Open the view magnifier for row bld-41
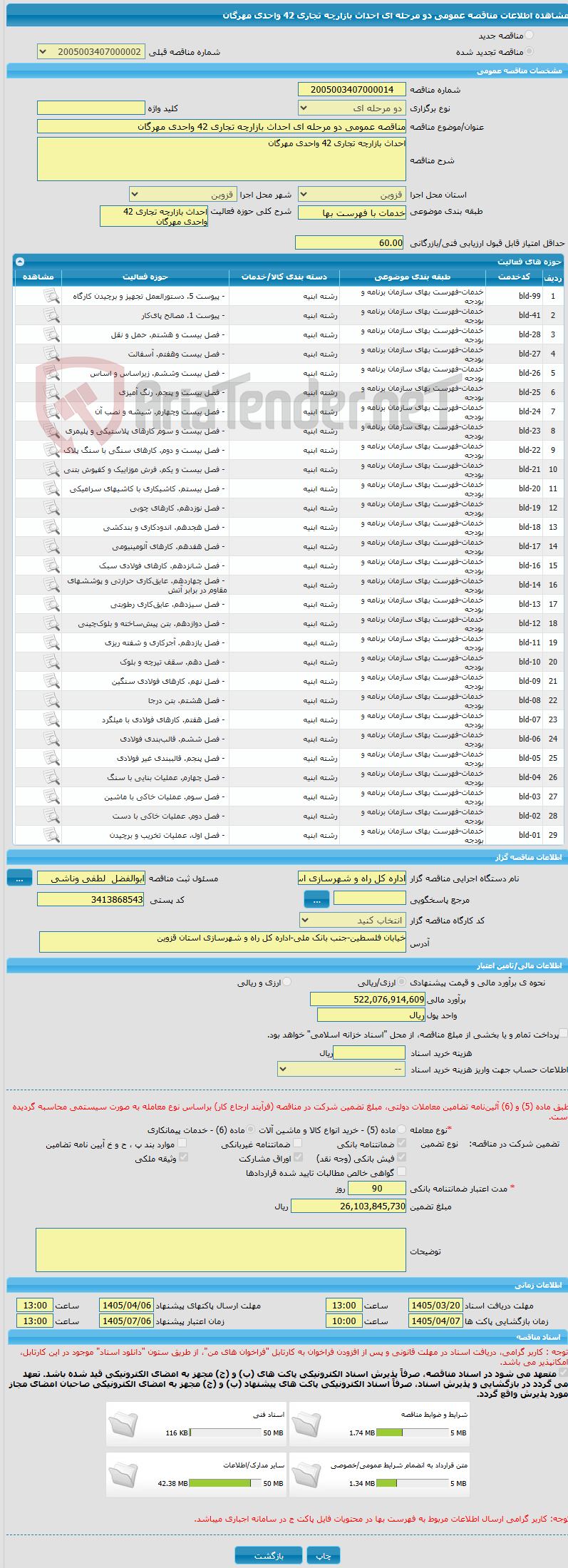The width and height of the screenshot is (568, 1568). coord(51,314)
